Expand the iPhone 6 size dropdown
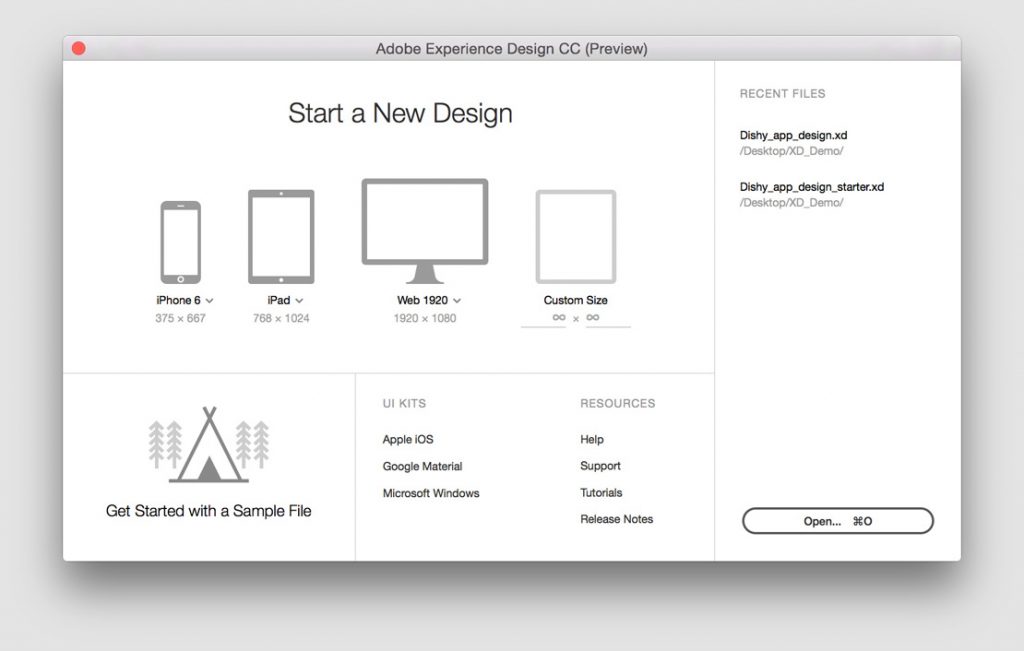 coord(209,300)
